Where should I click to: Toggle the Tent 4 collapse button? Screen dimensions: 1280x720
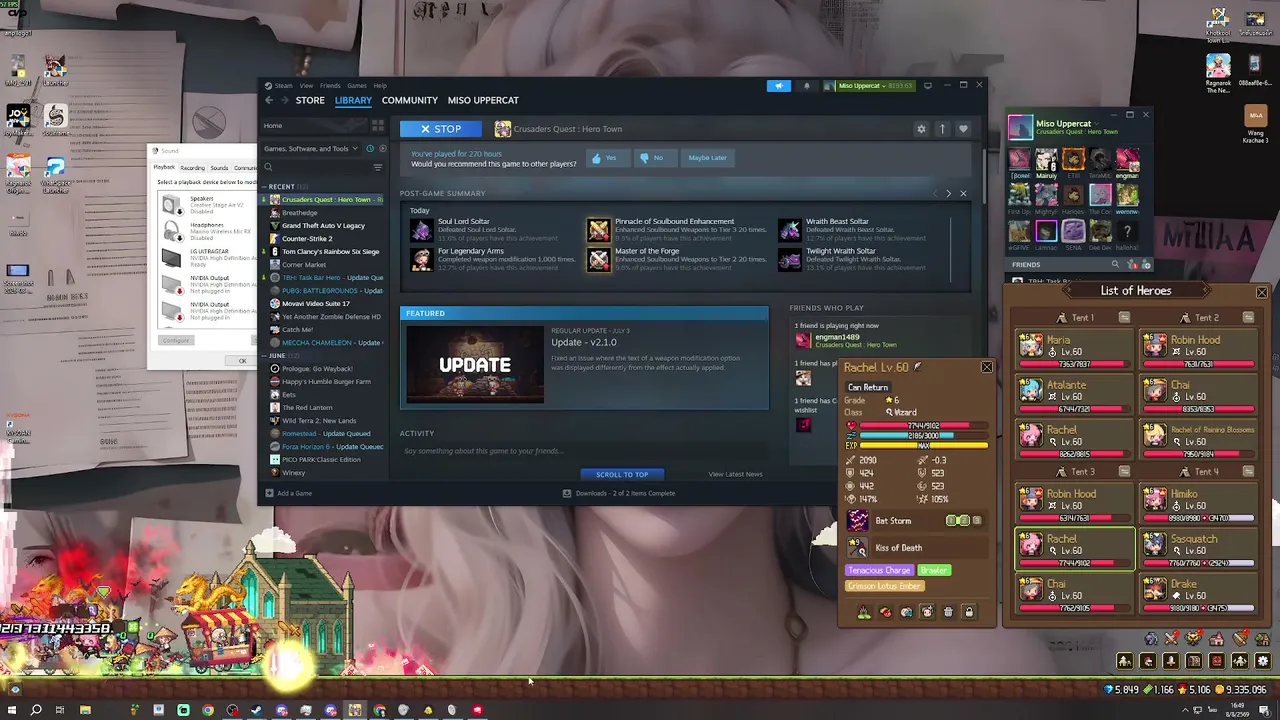tap(1248, 472)
